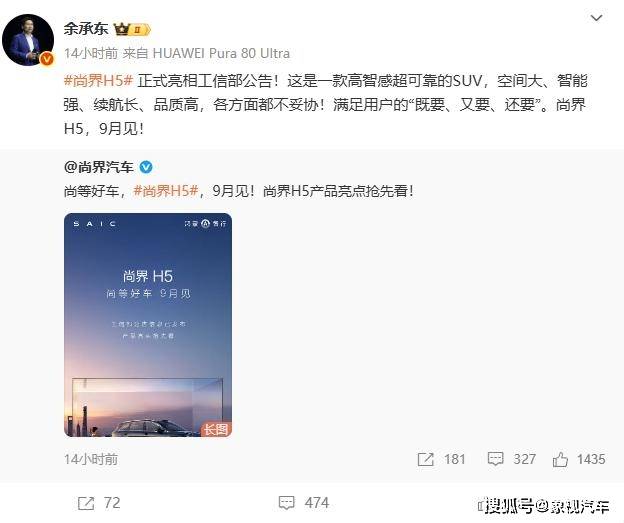
Task: Click the orange V verification badge on avatar
Action: pos(47,59)
